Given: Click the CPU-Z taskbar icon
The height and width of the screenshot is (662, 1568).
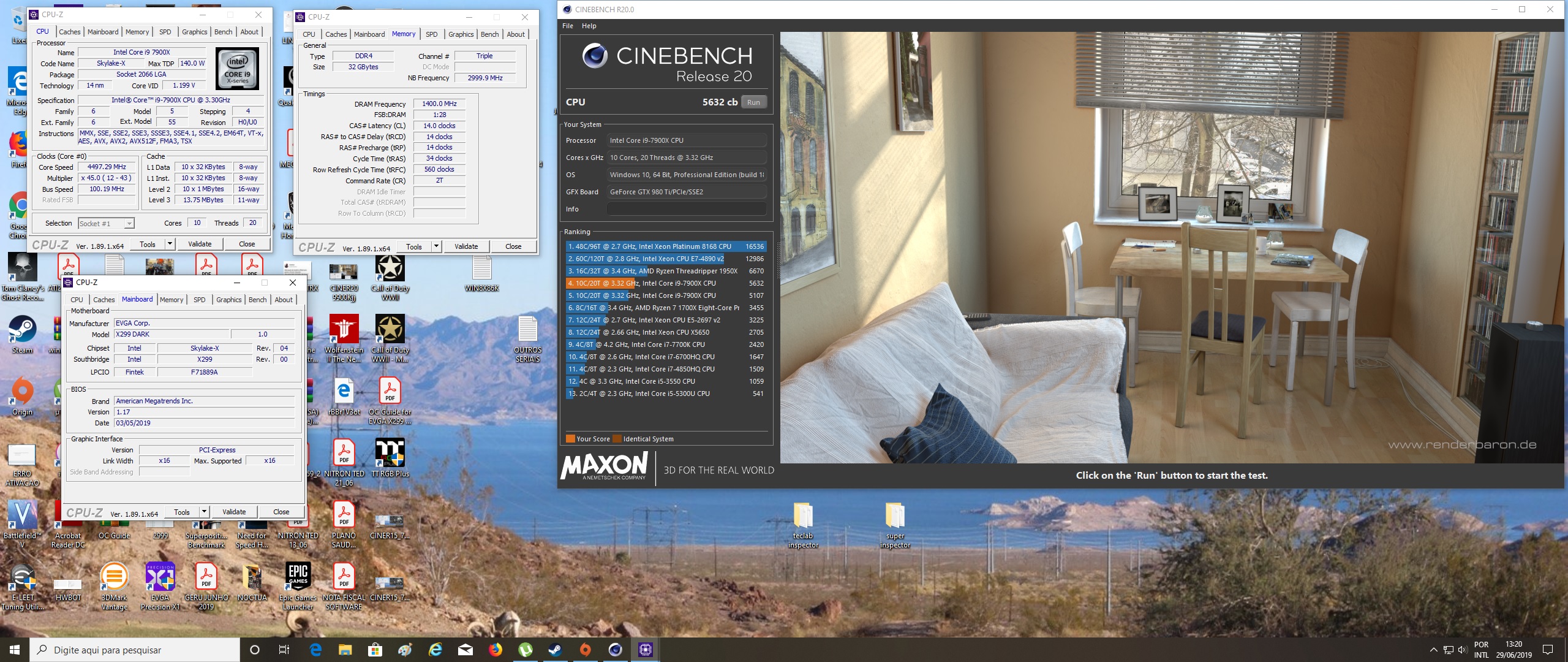Looking at the screenshot, I should click(x=645, y=650).
